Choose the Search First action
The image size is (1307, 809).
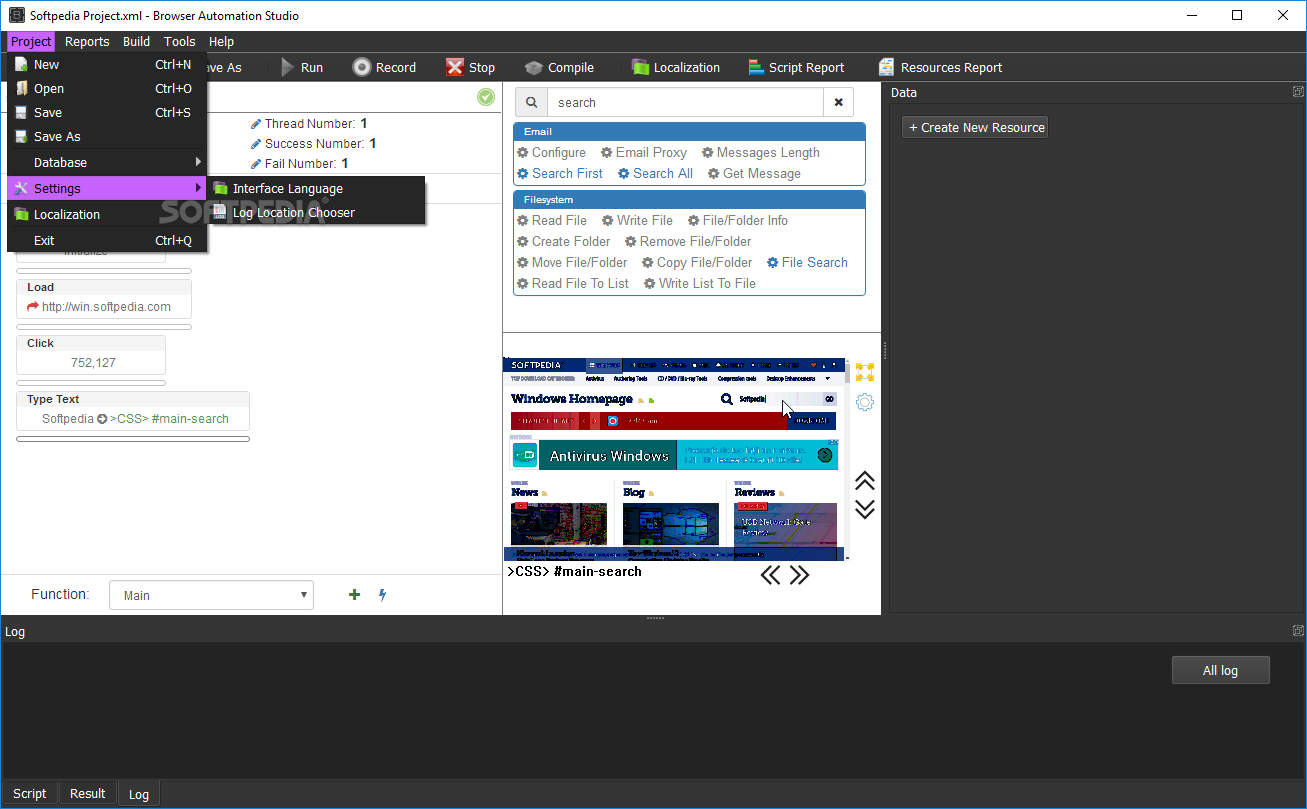coord(559,174)
